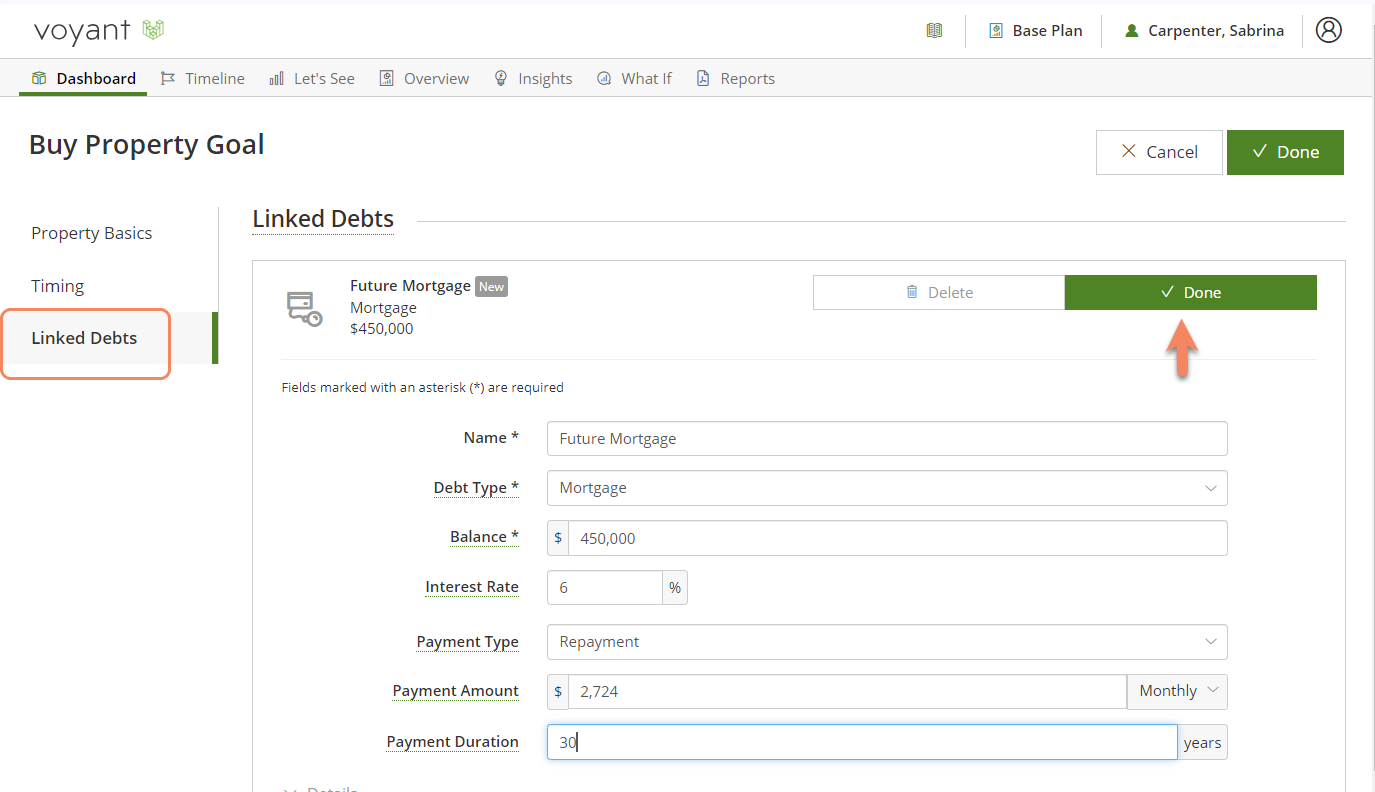
Task: Click the book icon in header
Action: (x=934, y=31)
